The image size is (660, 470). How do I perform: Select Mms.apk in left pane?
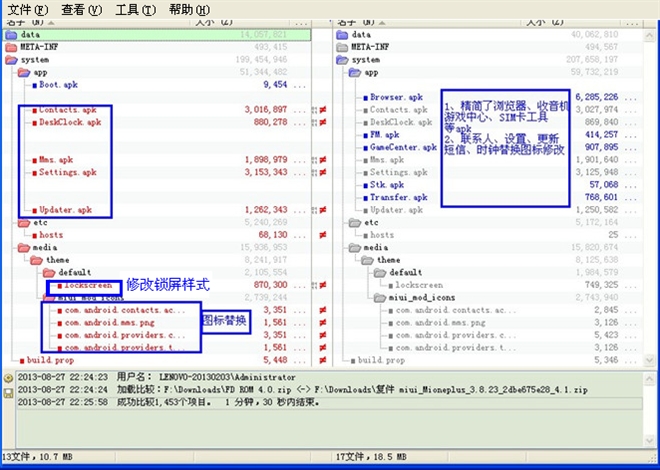[x=56, y=160]
